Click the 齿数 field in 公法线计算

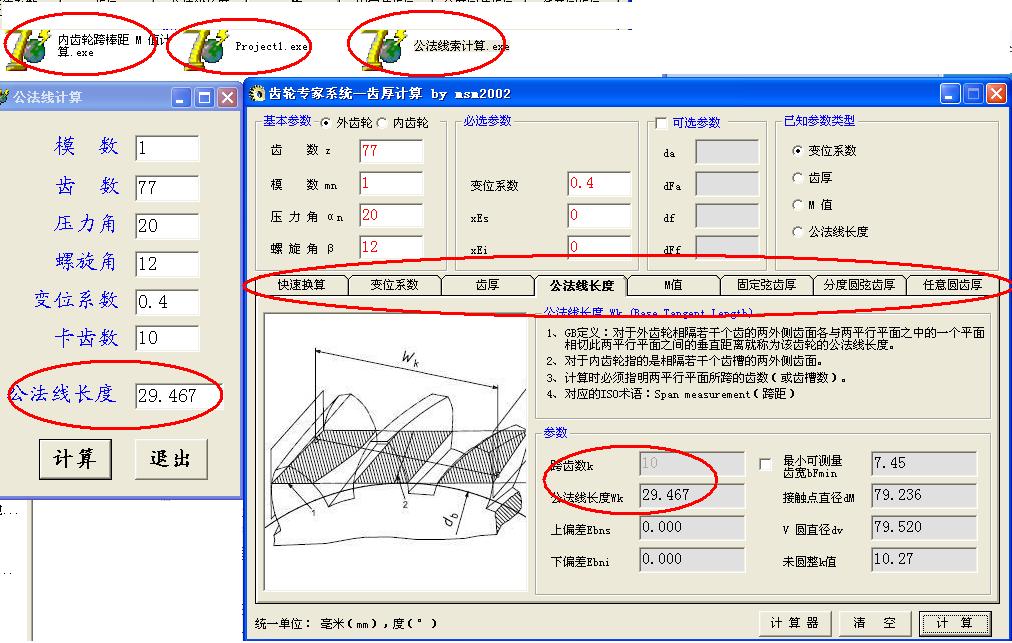click(167, 188)
